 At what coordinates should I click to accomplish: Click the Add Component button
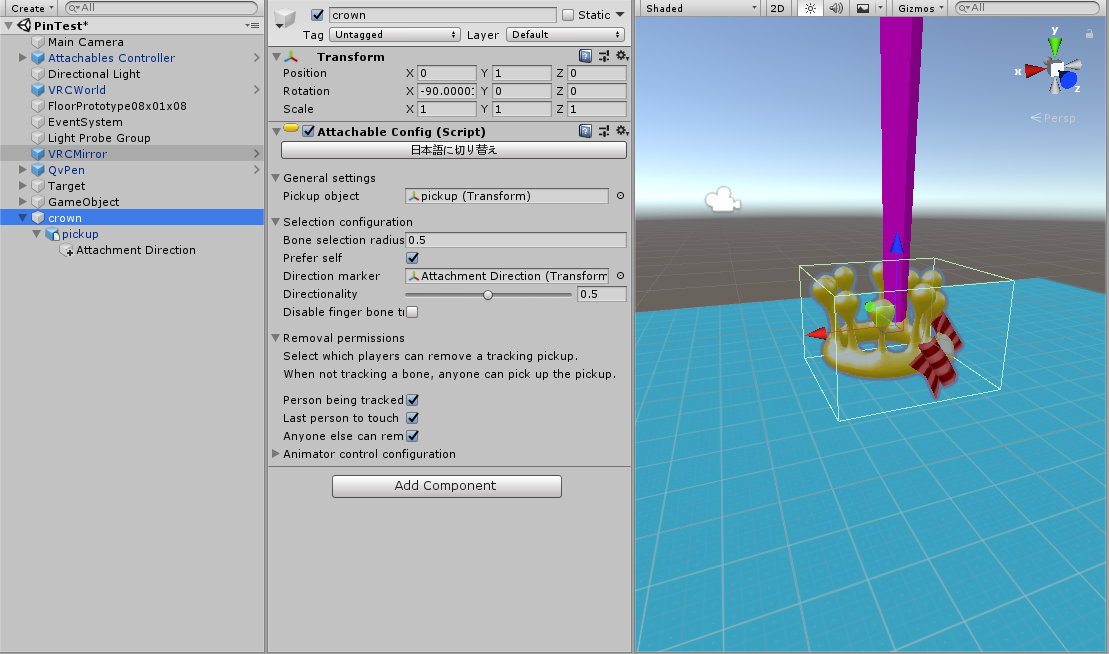(446, 486)
